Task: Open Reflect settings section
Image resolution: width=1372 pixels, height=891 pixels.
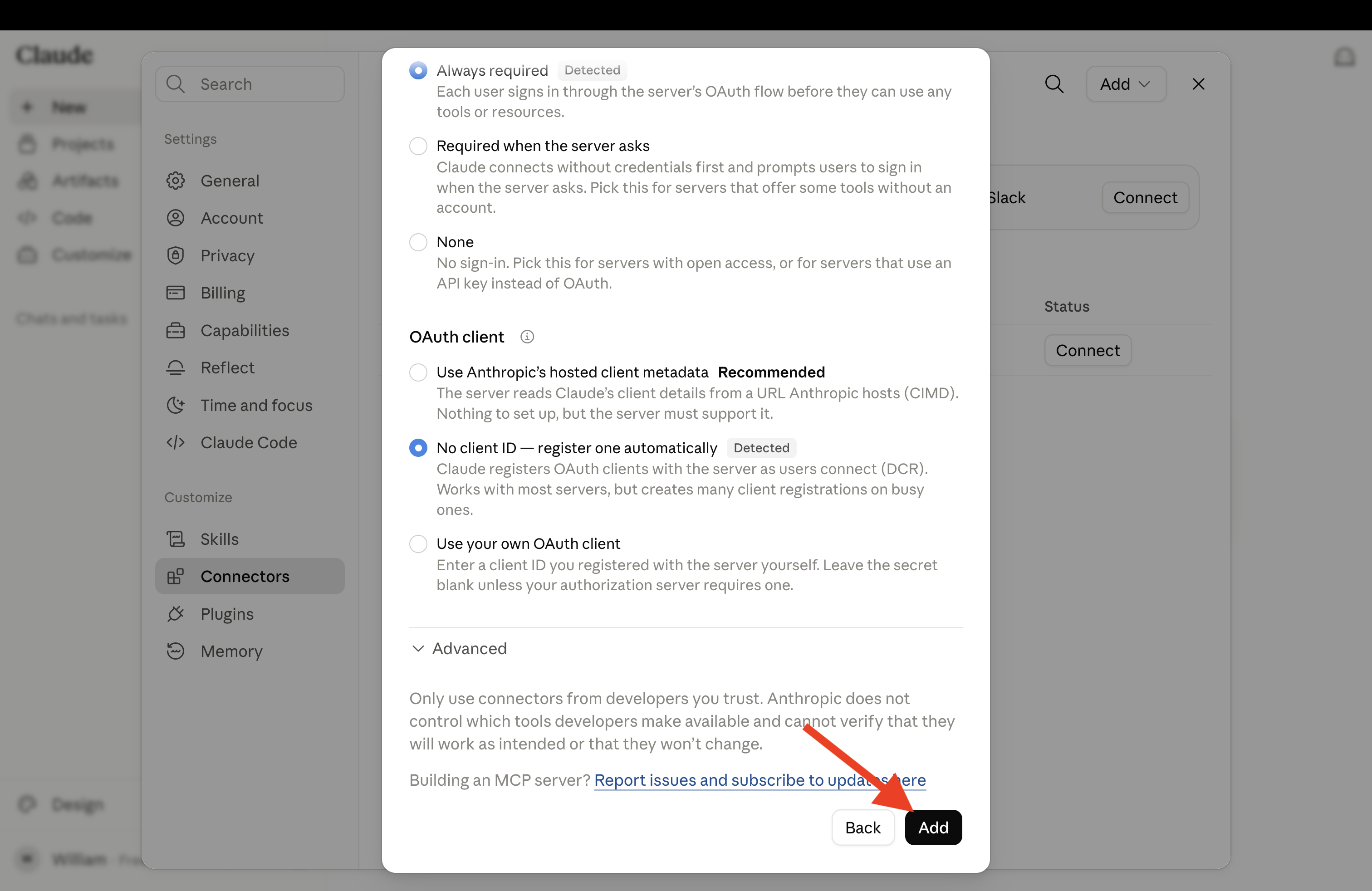Action: tap(250, 367)
